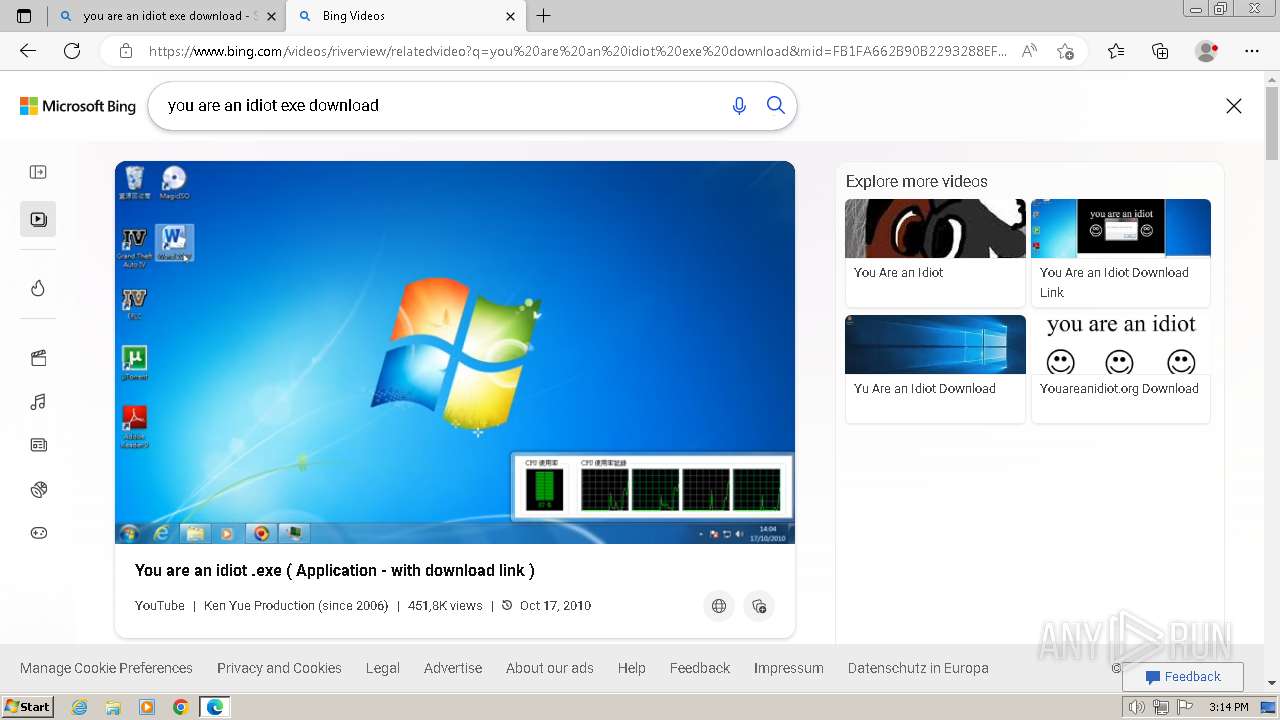Open File Explorer from taskbar

pos(113,707)
